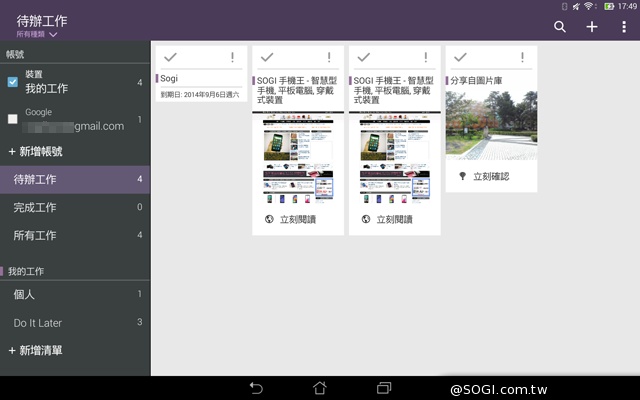Open the 個人 task list
Image resolution: width=640 pixels, height=400 pixels.
pyautogui.click(x=75, y=294)
